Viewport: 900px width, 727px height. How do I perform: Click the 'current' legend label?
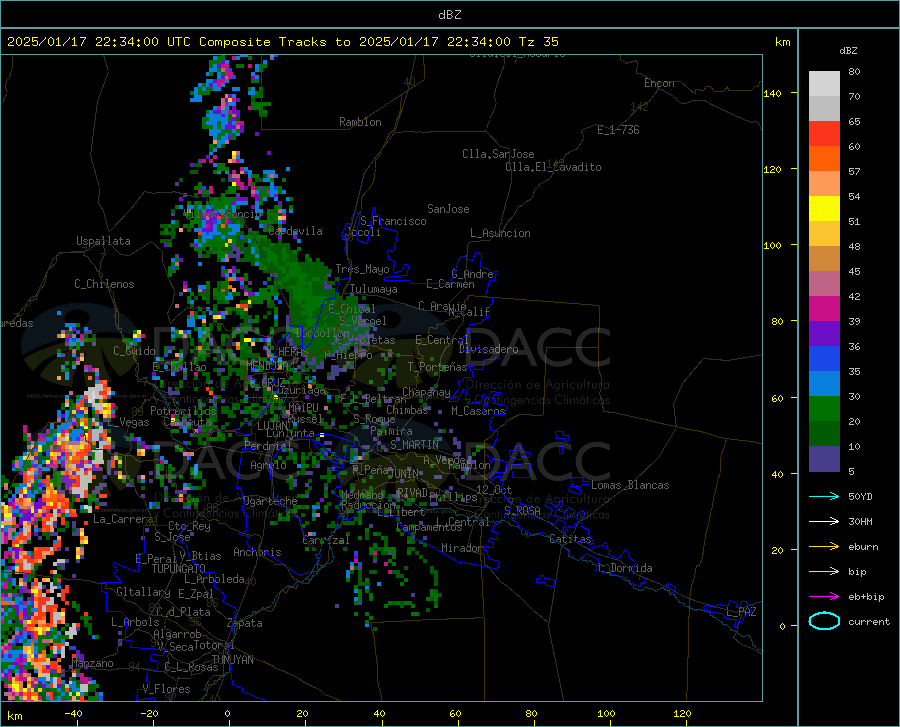pyautogui.click(x=869, y=621)
